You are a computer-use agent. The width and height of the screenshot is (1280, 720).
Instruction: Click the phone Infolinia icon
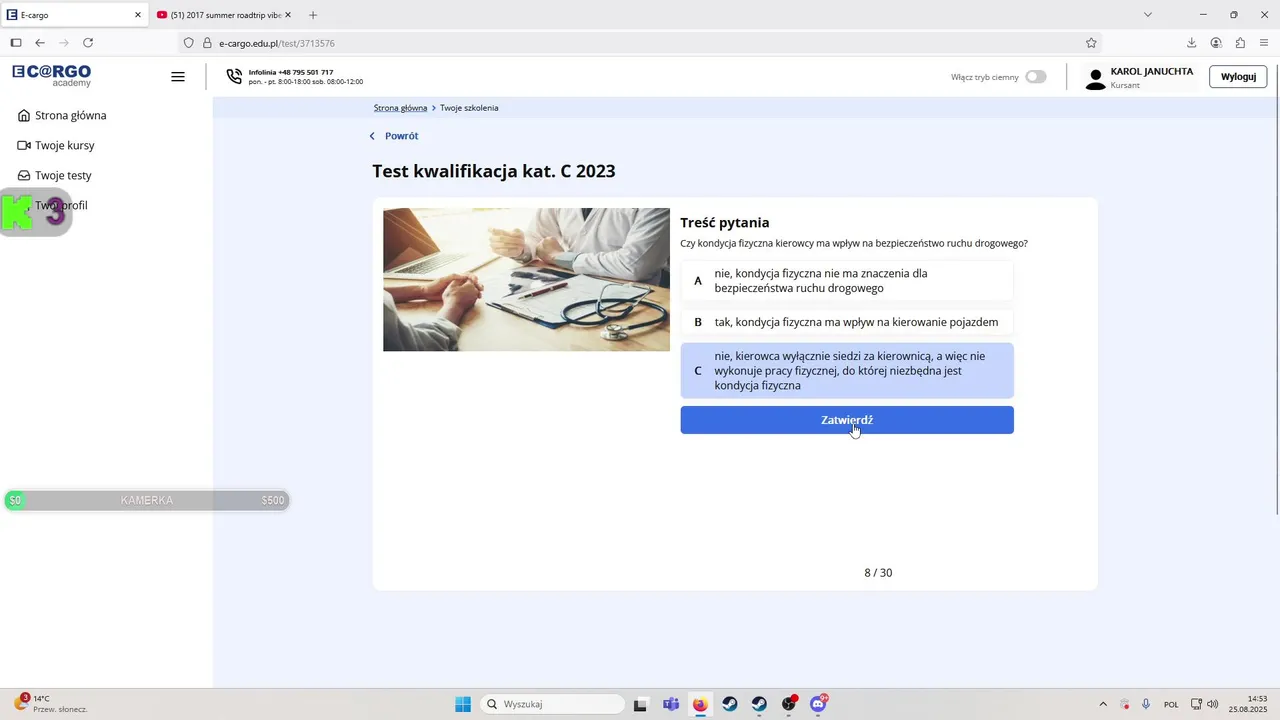click(x=234, y=76)
